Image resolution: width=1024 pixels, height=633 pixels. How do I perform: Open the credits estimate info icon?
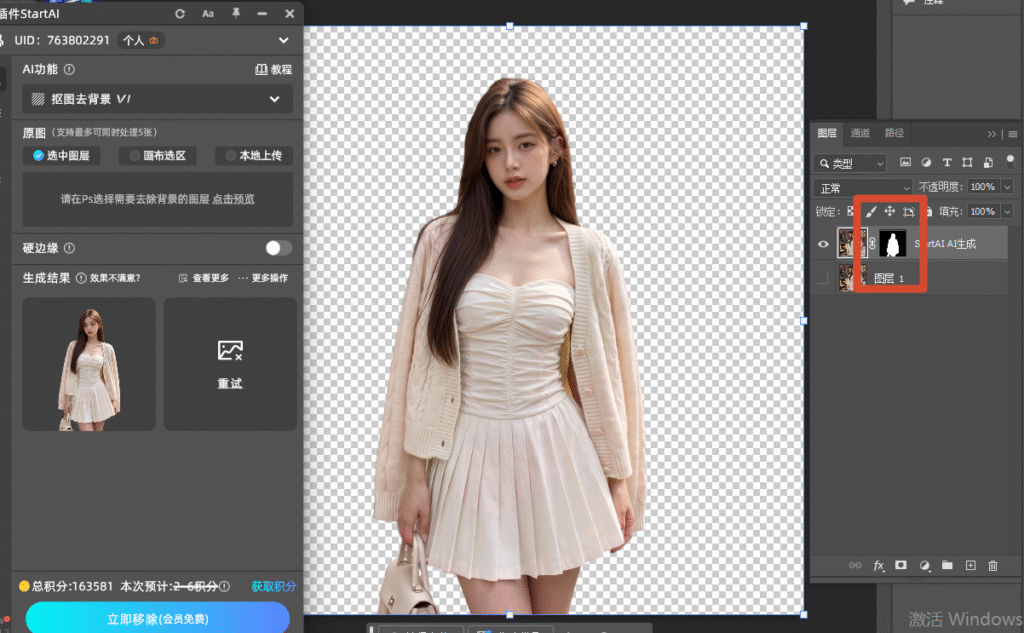(225, 587)
